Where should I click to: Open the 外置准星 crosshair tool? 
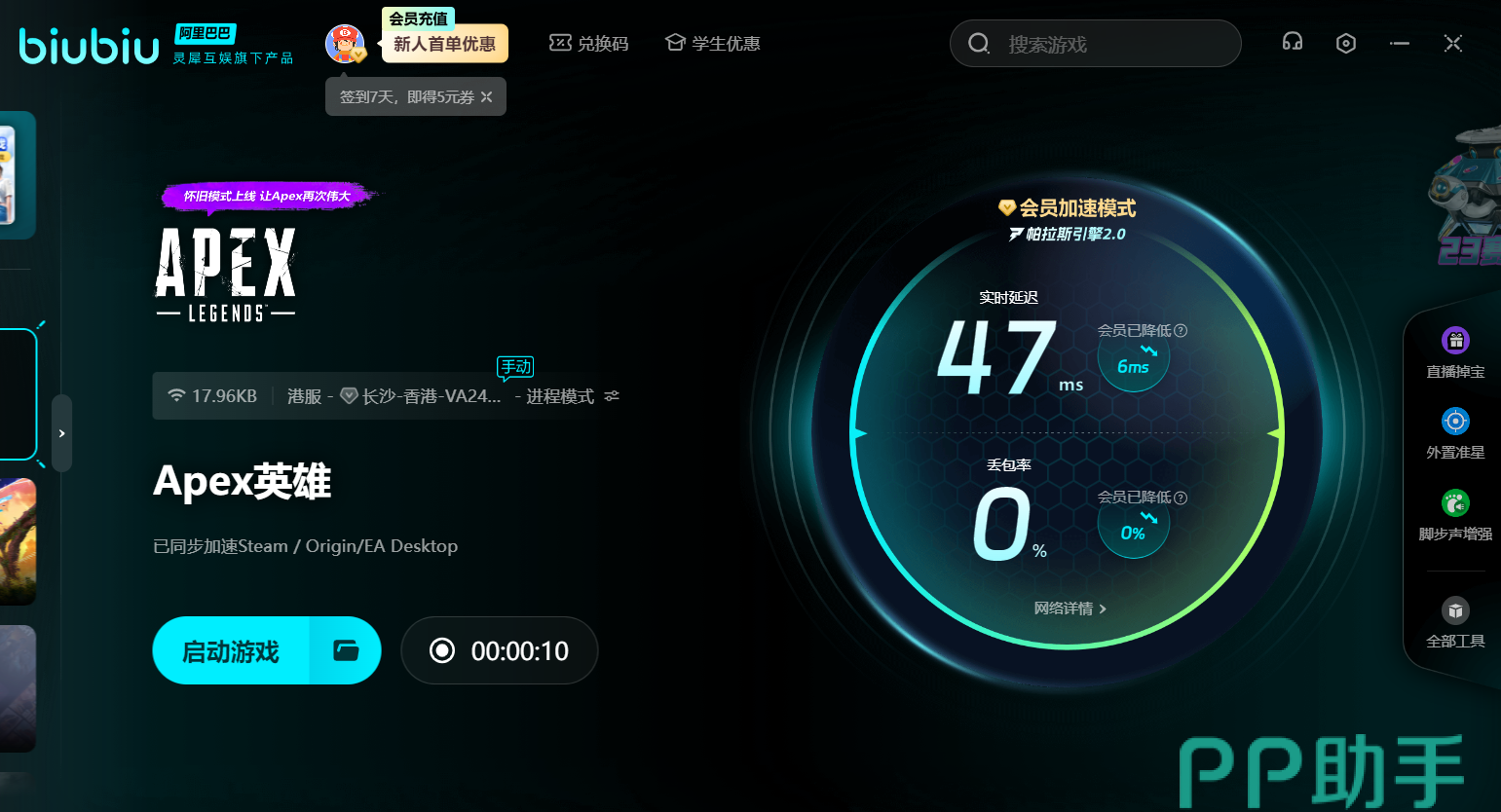click(x=1455, y=432)
